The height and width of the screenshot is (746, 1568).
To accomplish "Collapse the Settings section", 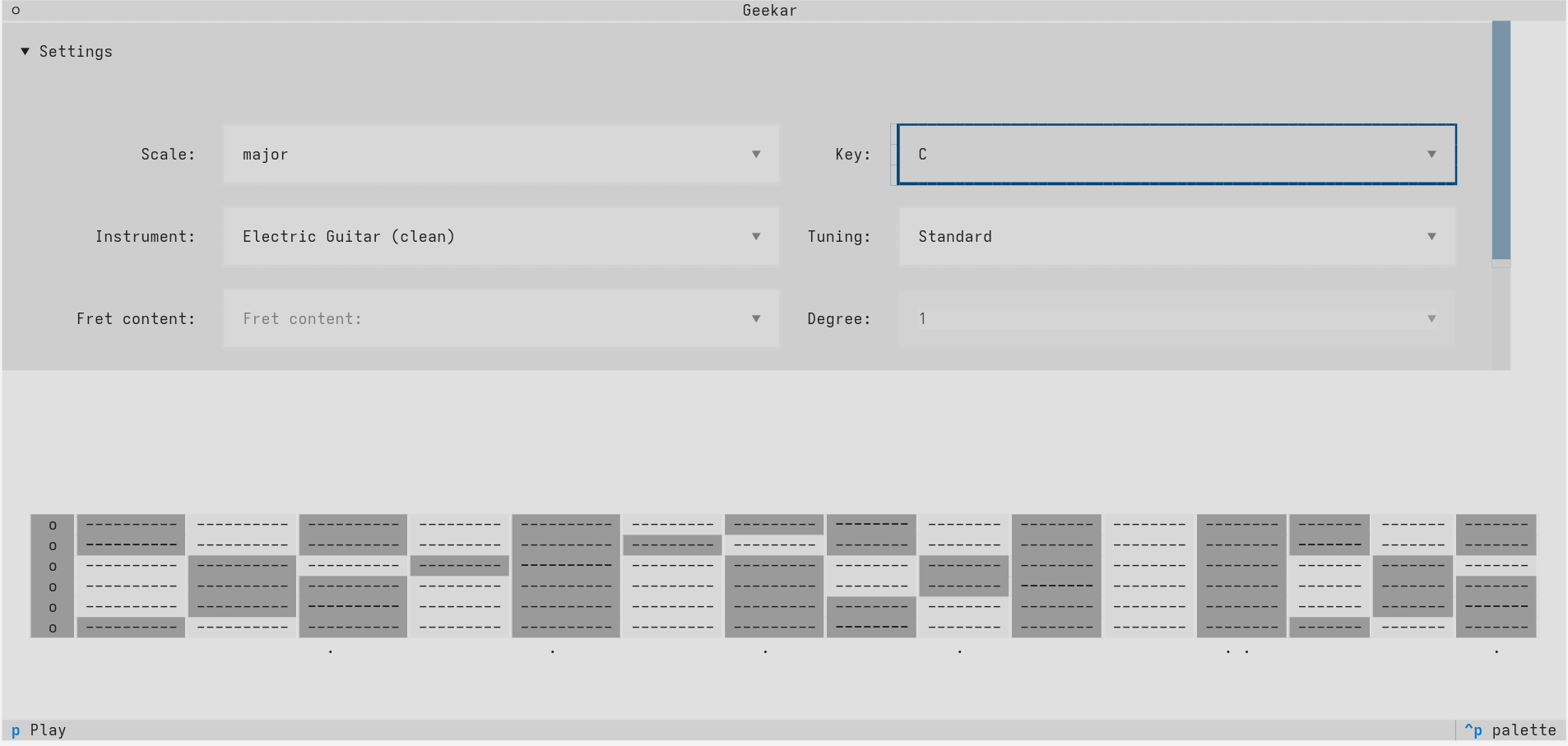I will (67, 51).
